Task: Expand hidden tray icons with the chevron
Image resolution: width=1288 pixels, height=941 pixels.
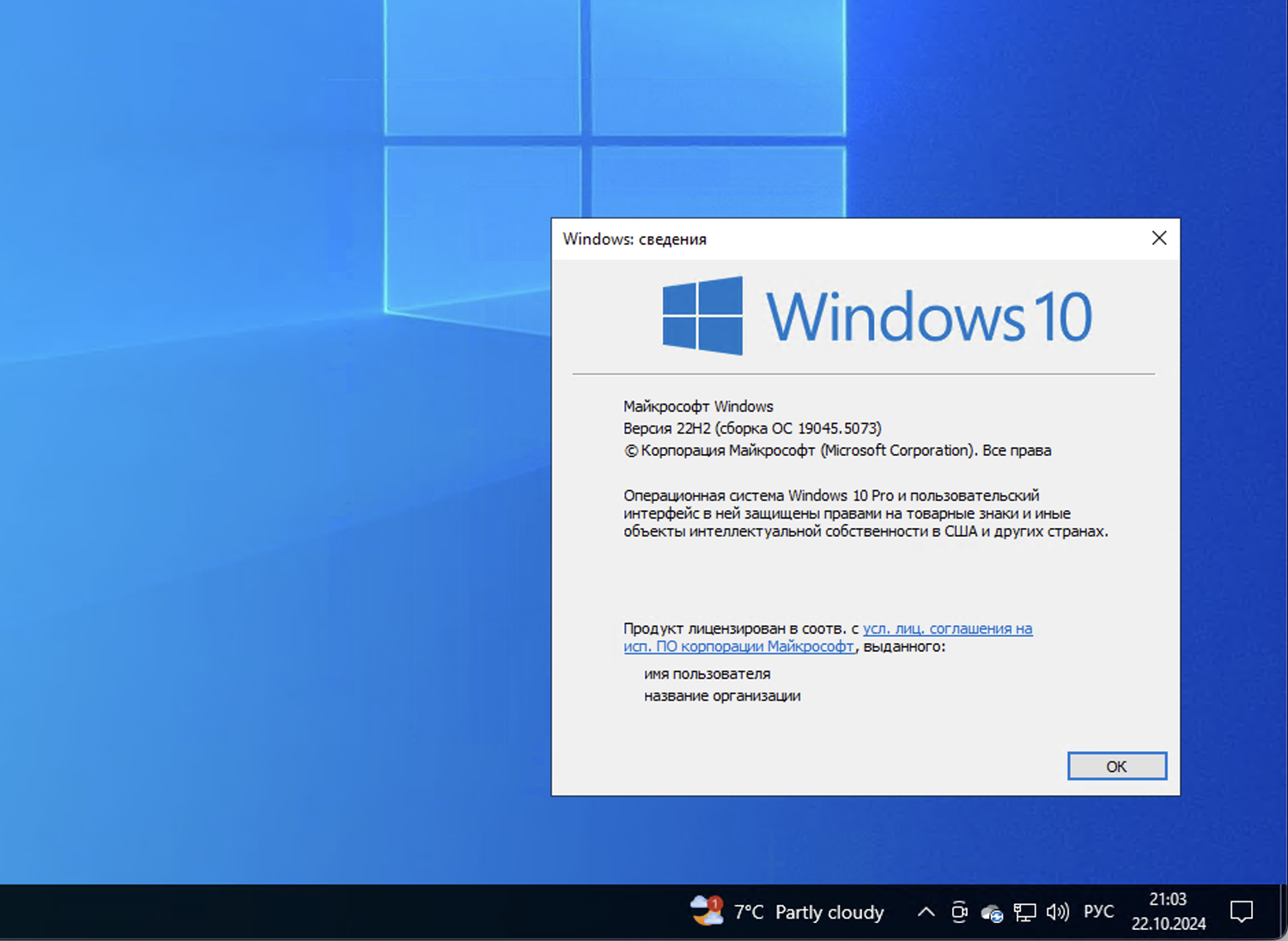Action: click(x=926, y=912)
